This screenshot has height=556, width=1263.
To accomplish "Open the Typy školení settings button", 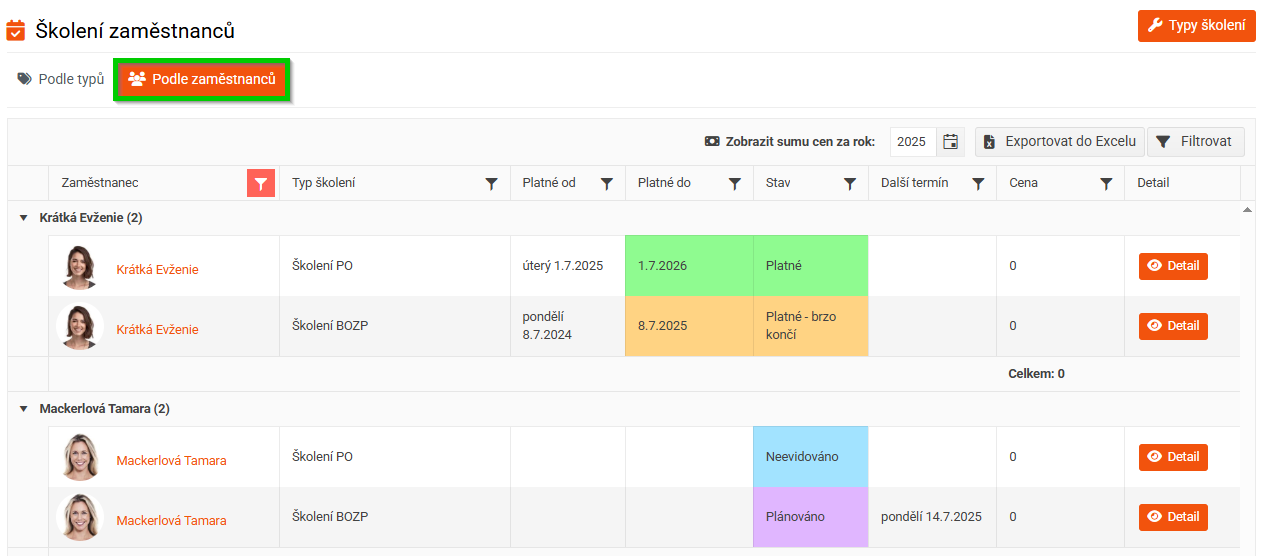I will pyautogui.click(x=1196, y=26).
